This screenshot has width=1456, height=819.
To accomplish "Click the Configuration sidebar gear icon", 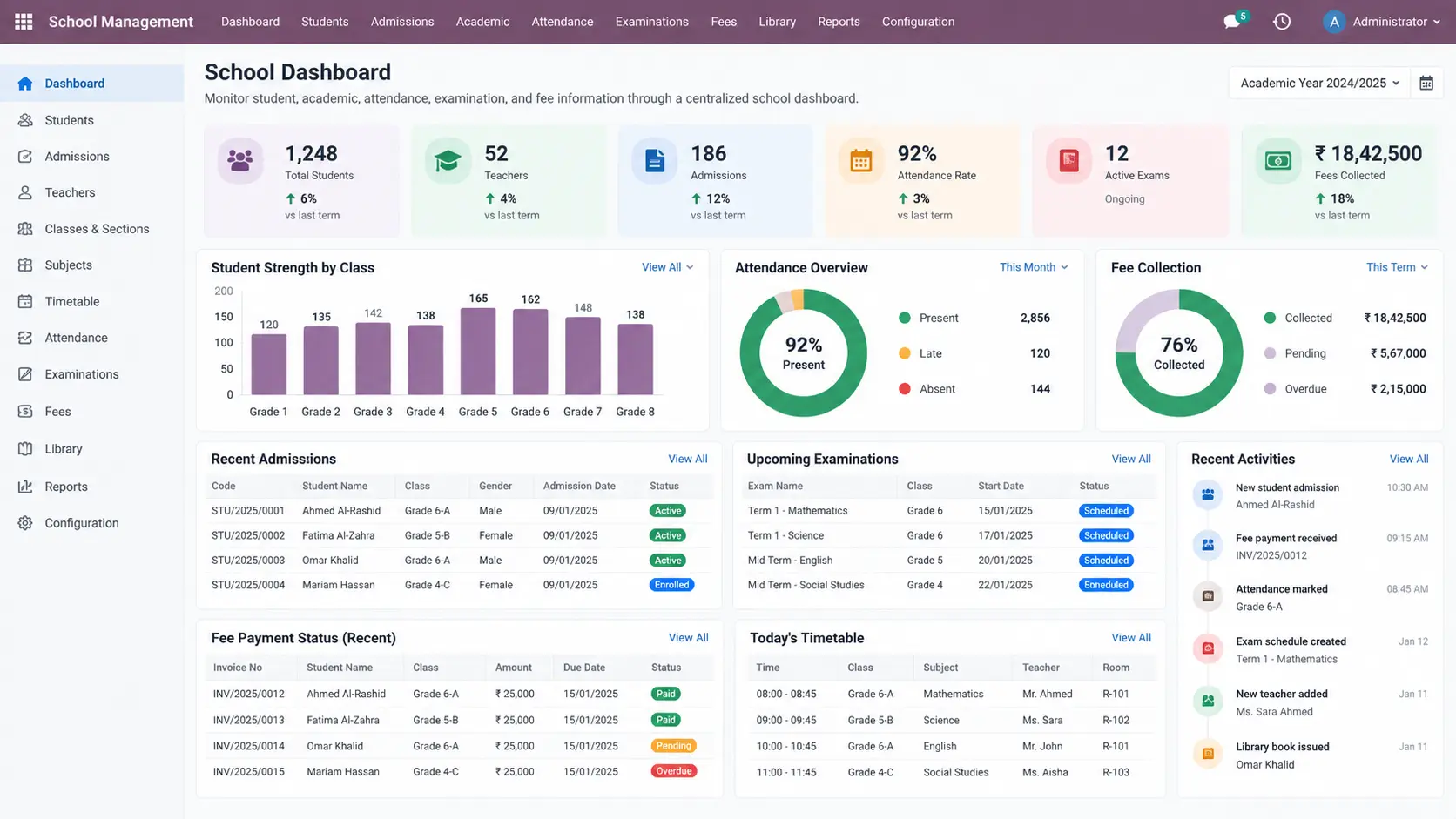I will 25,523.
